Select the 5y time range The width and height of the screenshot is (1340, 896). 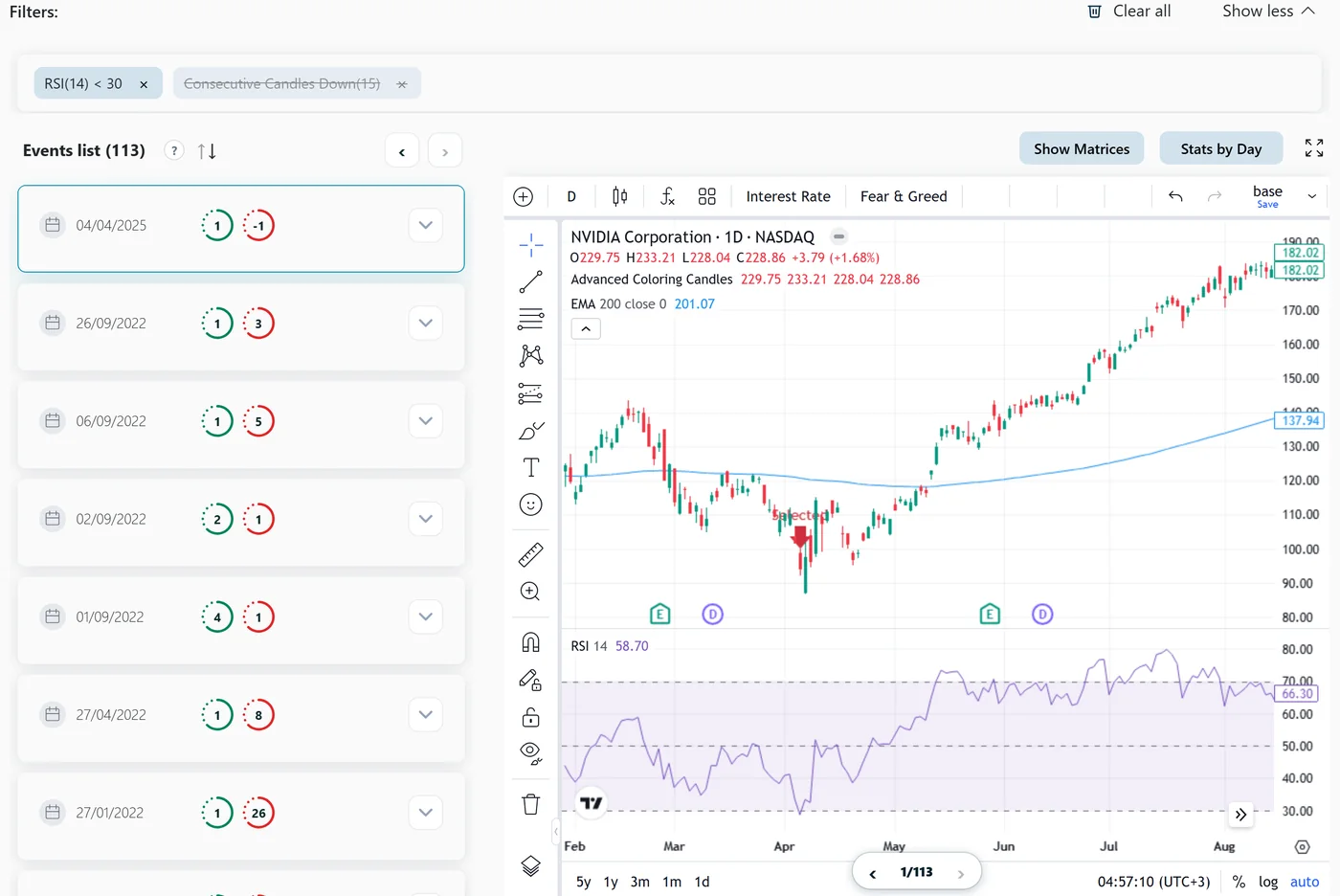click(x=584, y=882)
